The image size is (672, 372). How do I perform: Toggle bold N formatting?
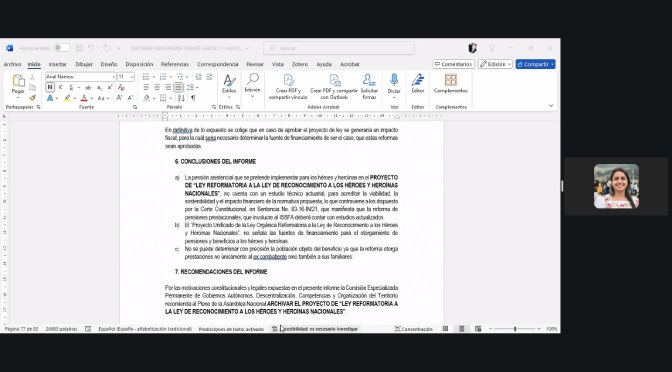pyautogui.click(x=50, y=87)
